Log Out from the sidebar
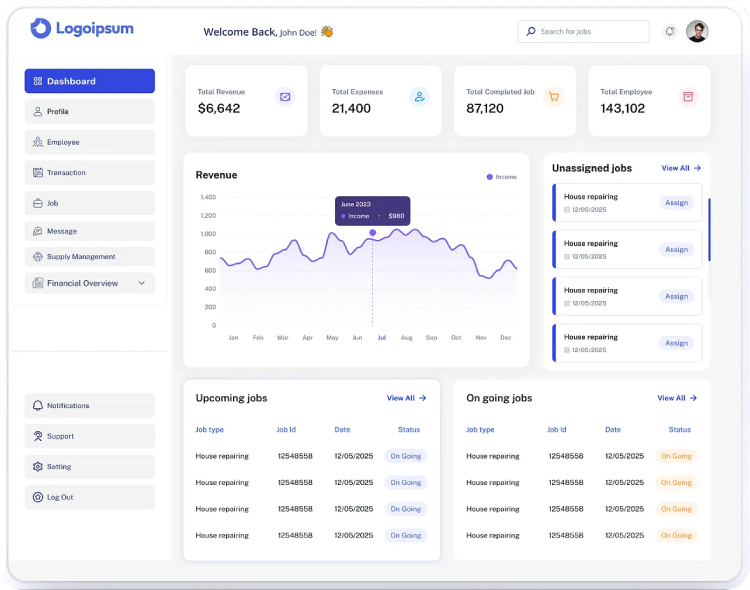 (x=90, y=497)
